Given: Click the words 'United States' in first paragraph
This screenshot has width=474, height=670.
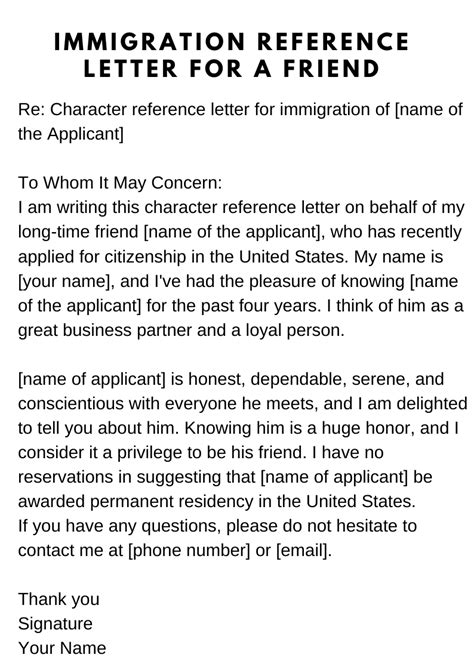Looking at the screenshot, I should click(291, 257).
